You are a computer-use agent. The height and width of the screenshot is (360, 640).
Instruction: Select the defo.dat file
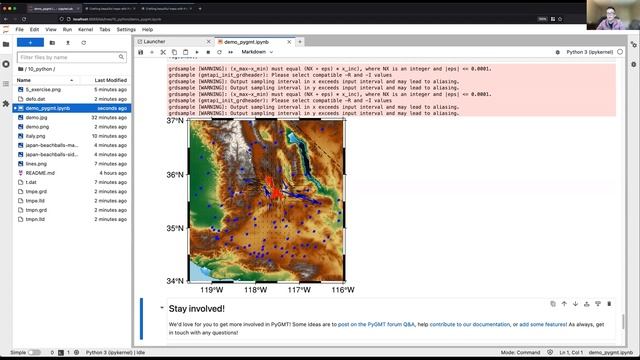click(x=72, y=99)
